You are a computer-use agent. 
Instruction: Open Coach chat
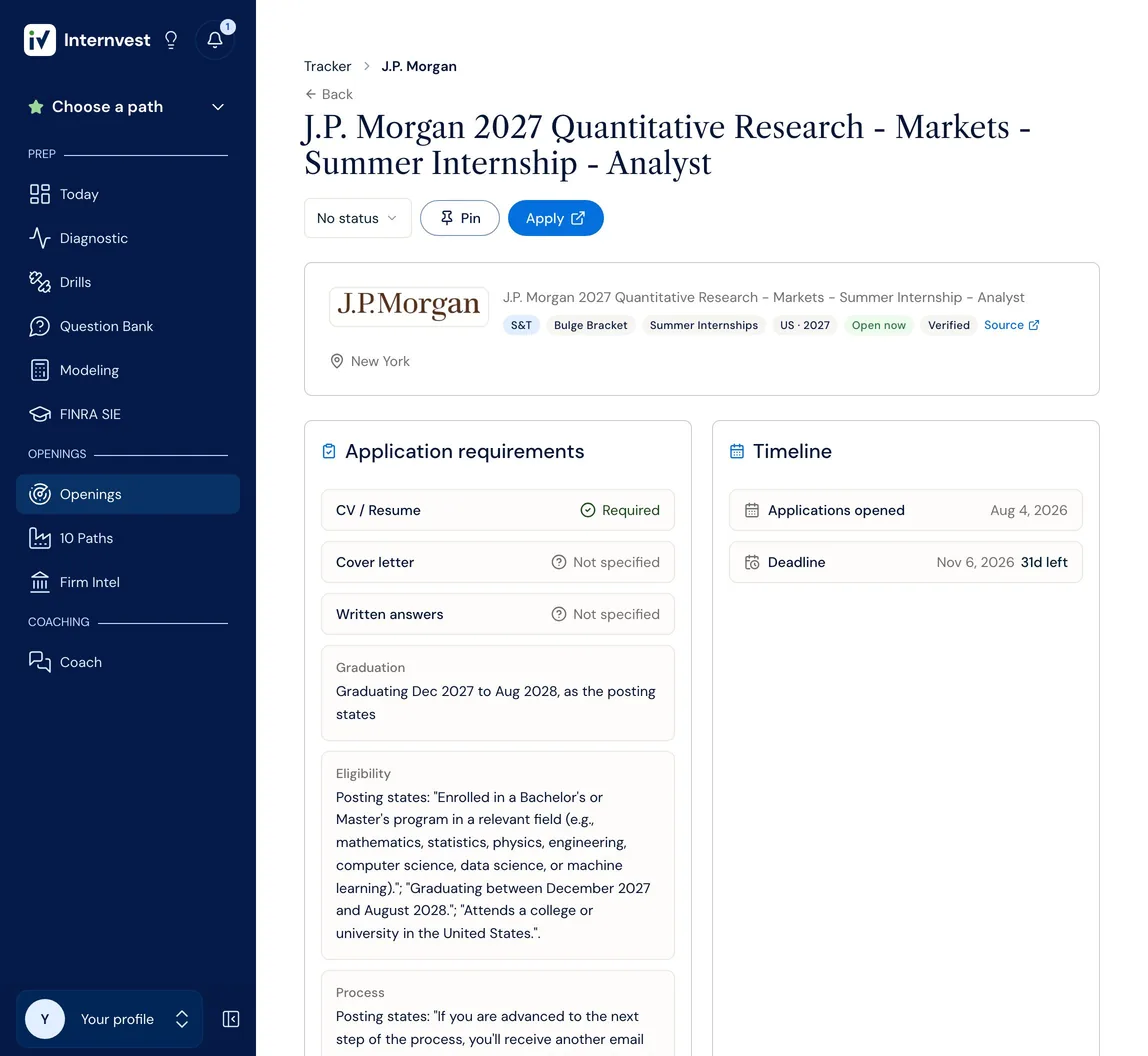click(x=127, y=662)
